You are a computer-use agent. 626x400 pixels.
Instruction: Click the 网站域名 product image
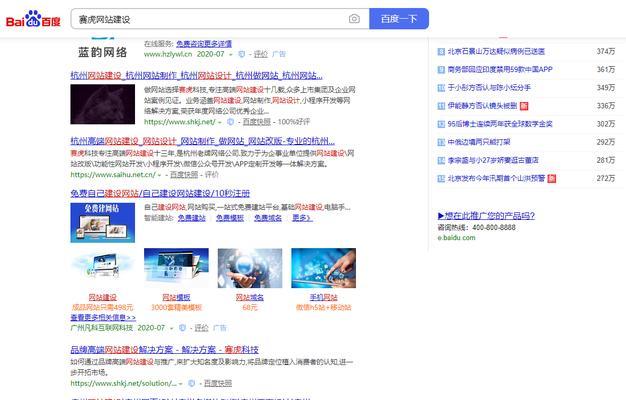point(250,268)
